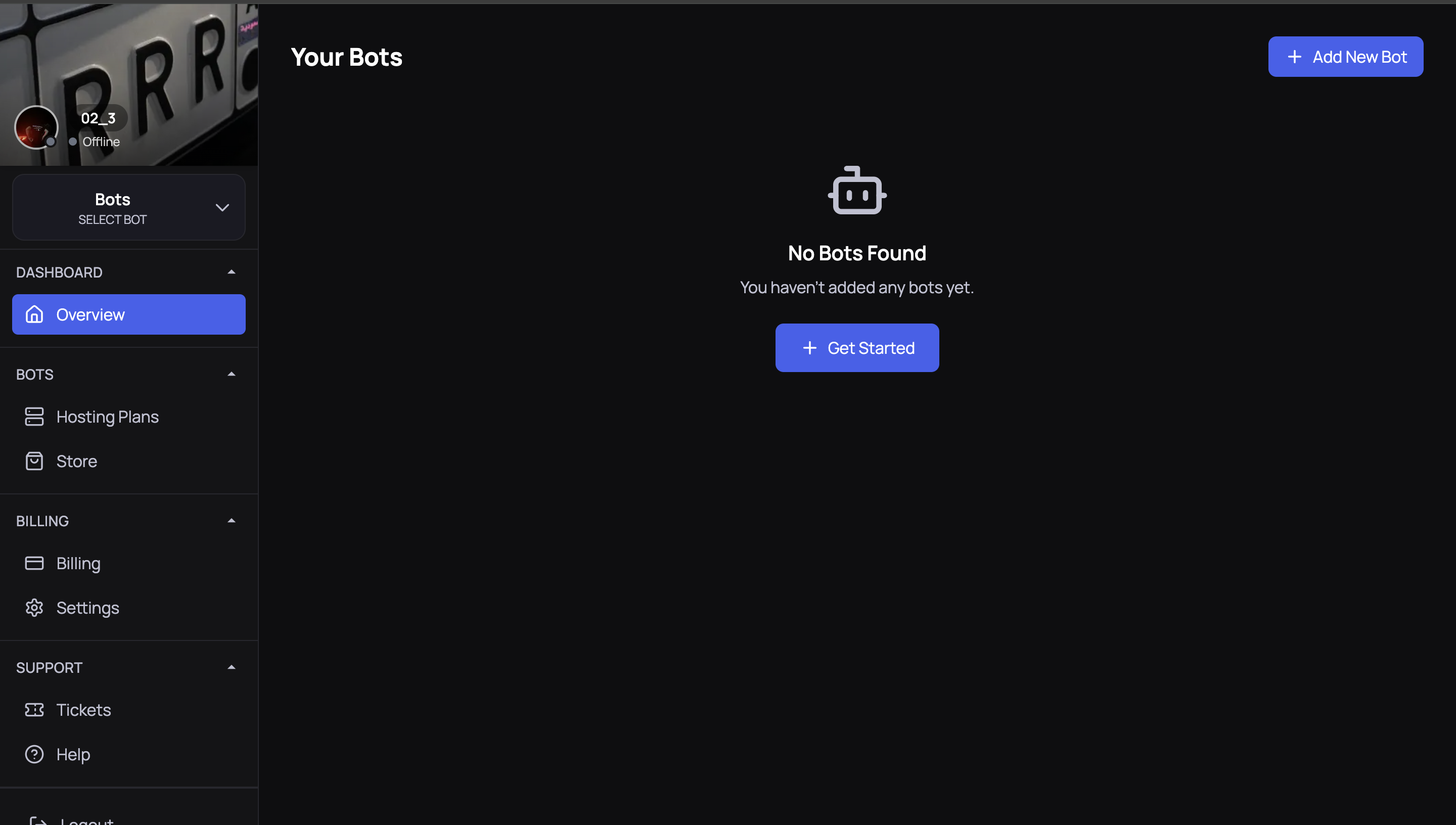This screenshot has height=825, width=1456.
Task: Click the Help question mark icon
Action: [34, 754]
